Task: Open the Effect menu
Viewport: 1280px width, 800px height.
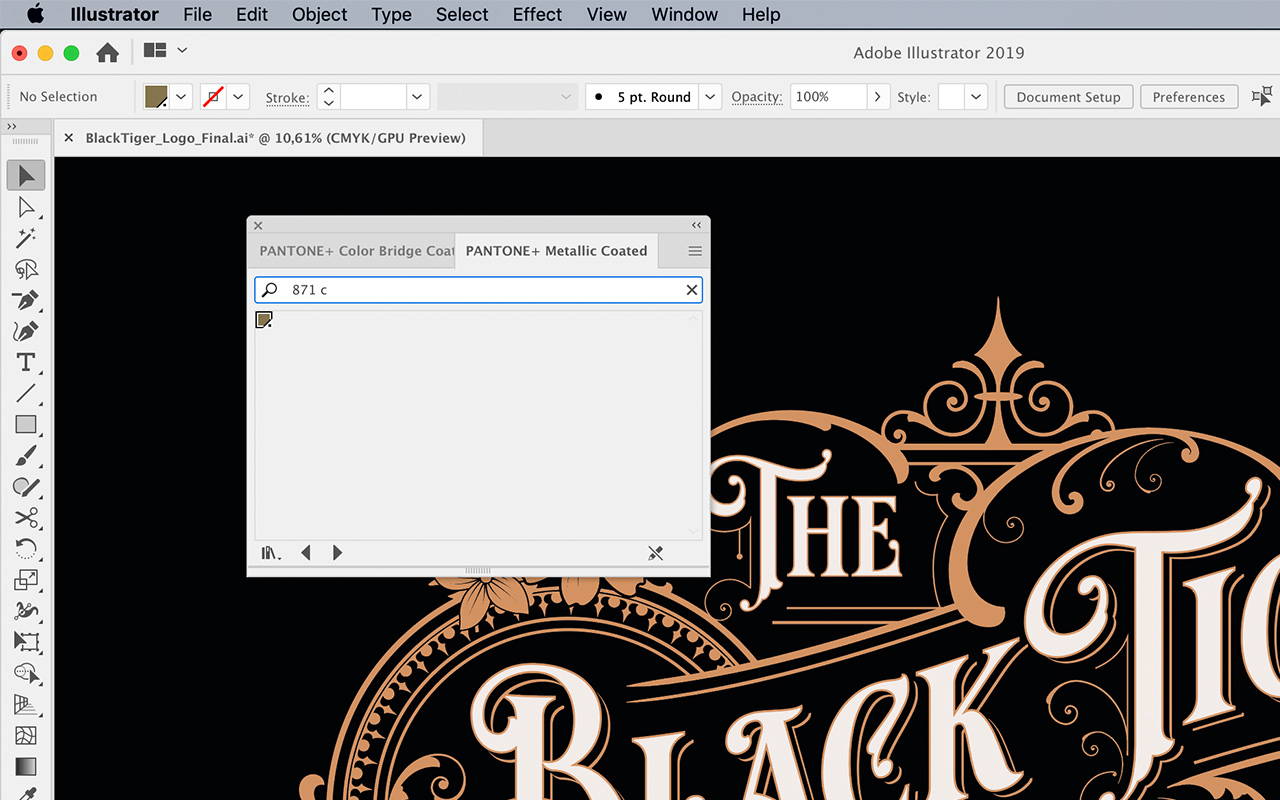Action: [537, 14]
